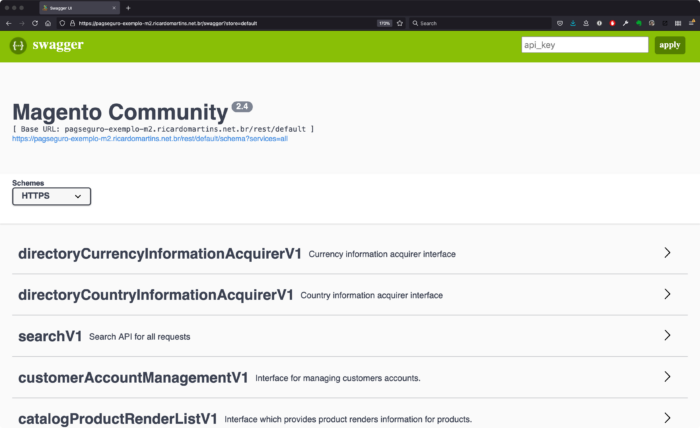Open the green Evernote elephant extension
This screenshot has height=428, width=700.
tap(639, 23)
